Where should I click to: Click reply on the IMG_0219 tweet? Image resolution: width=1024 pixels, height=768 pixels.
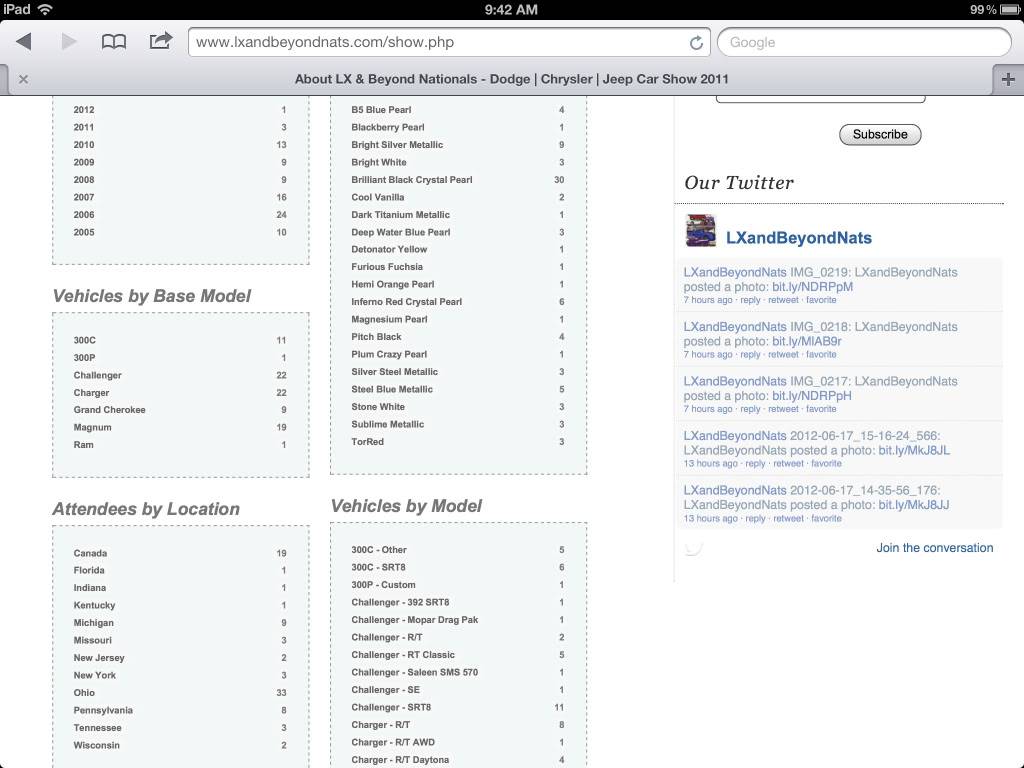(750, 300)
